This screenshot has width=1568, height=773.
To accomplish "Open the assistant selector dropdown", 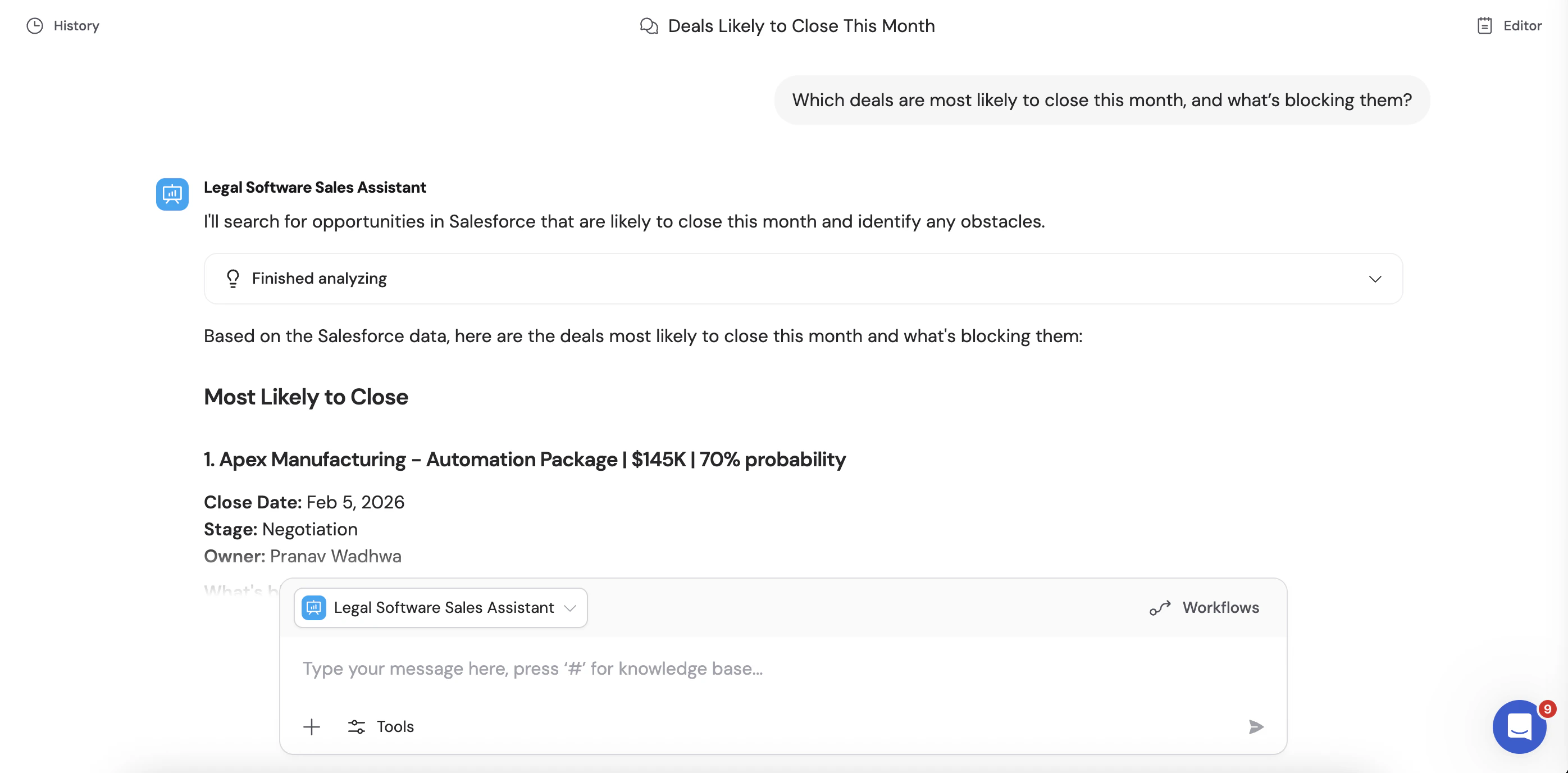I will click(x=571, y=607).
